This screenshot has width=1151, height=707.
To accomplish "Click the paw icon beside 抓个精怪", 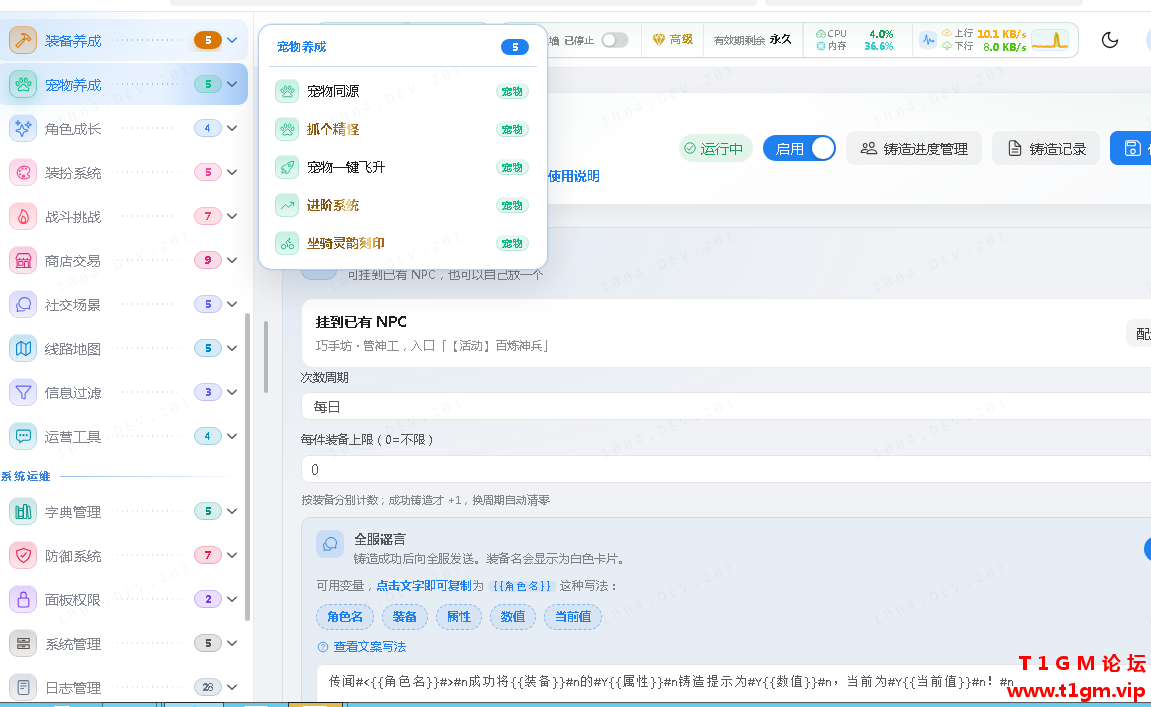I will pos(287,129).
